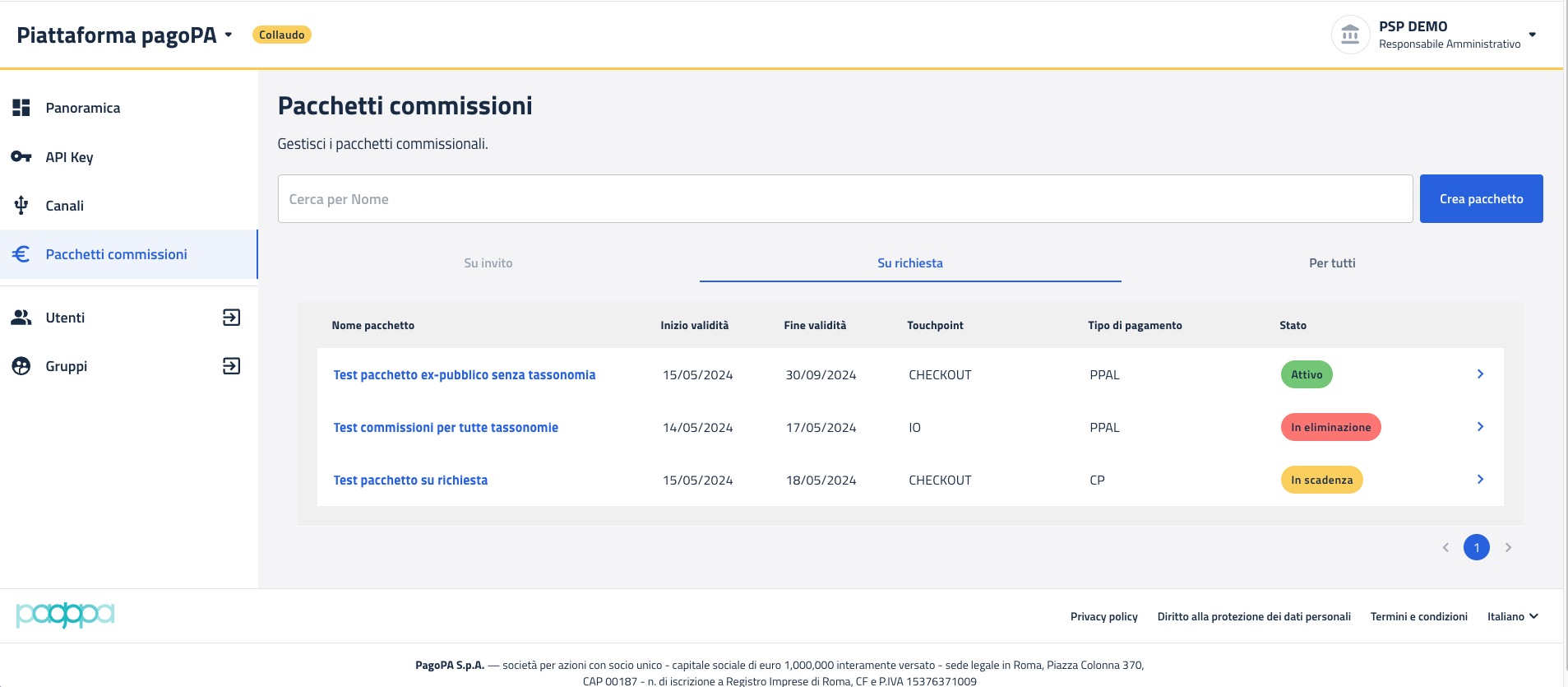Open the Privacy policy footer link

1103,616
